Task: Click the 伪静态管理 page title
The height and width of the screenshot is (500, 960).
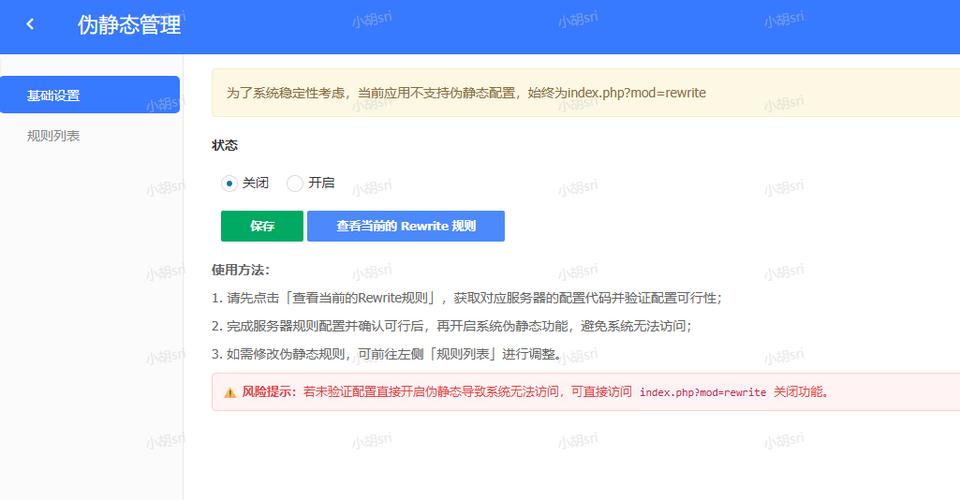Action: coord(129,25)
